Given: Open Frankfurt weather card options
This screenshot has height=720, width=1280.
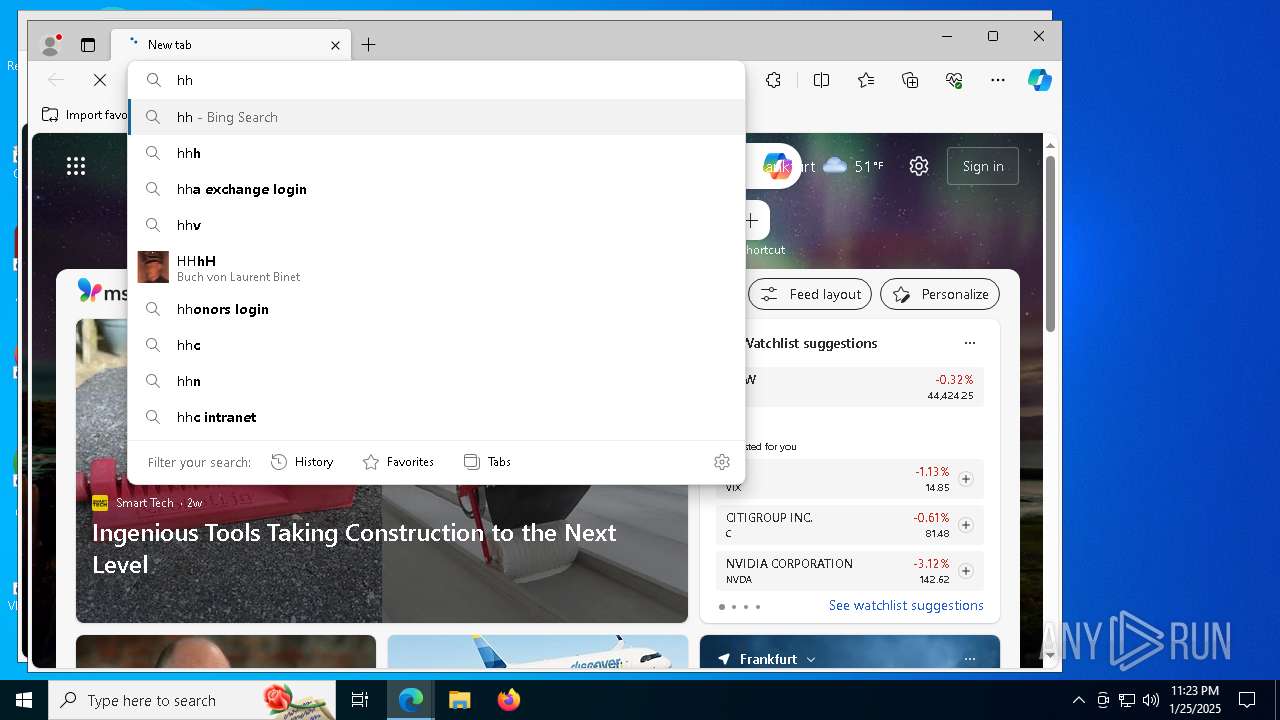Looking at the screenshot, I should point(969,659).
